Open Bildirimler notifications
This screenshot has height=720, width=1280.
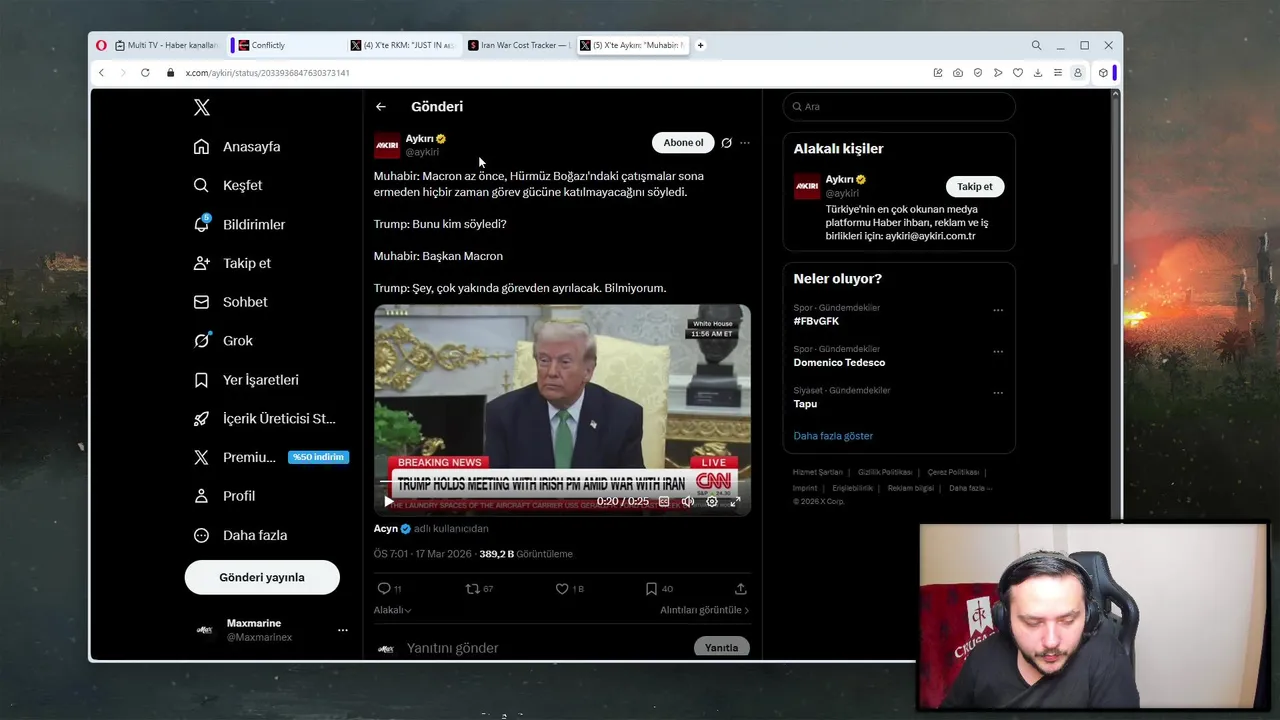[x=239, y=225]
